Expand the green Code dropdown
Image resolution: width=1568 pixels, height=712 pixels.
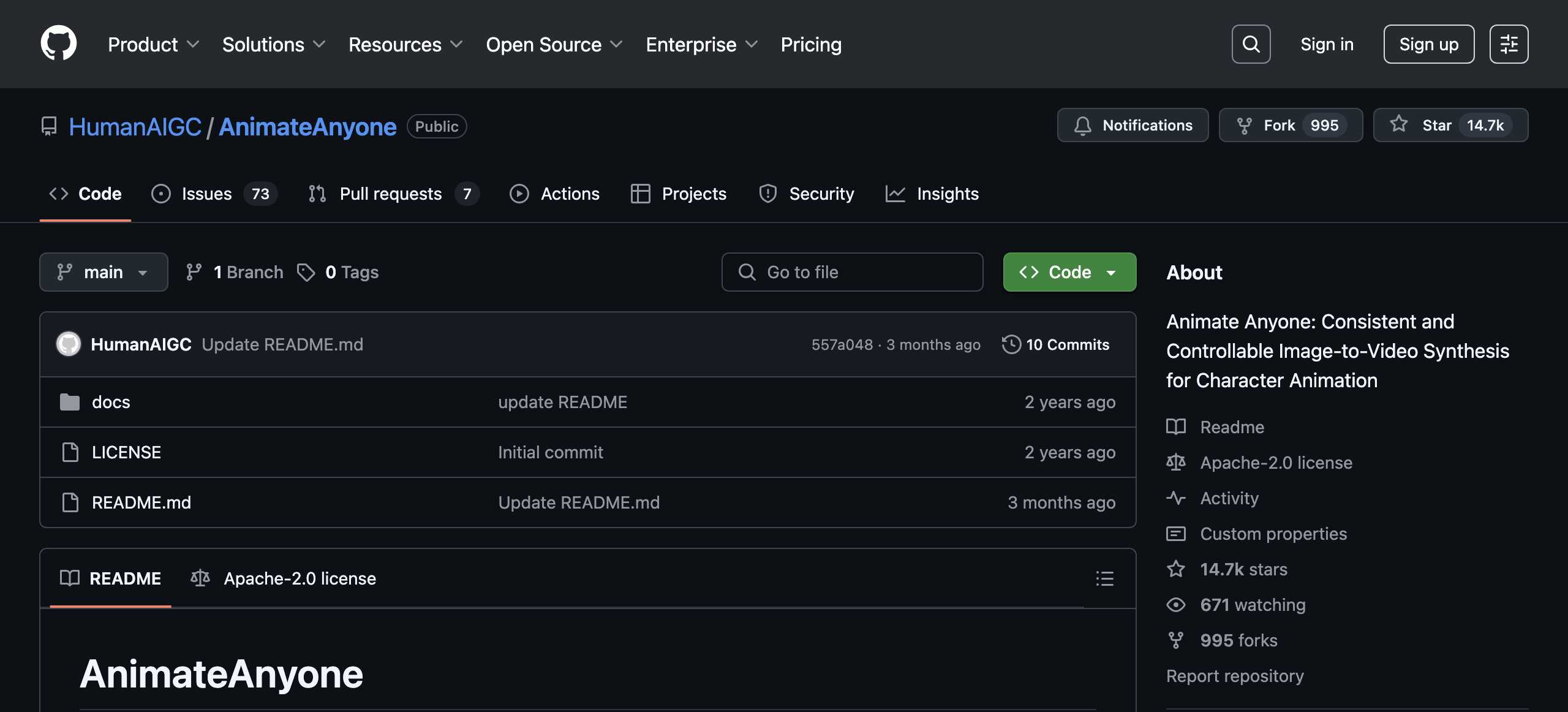[1069, 272]
